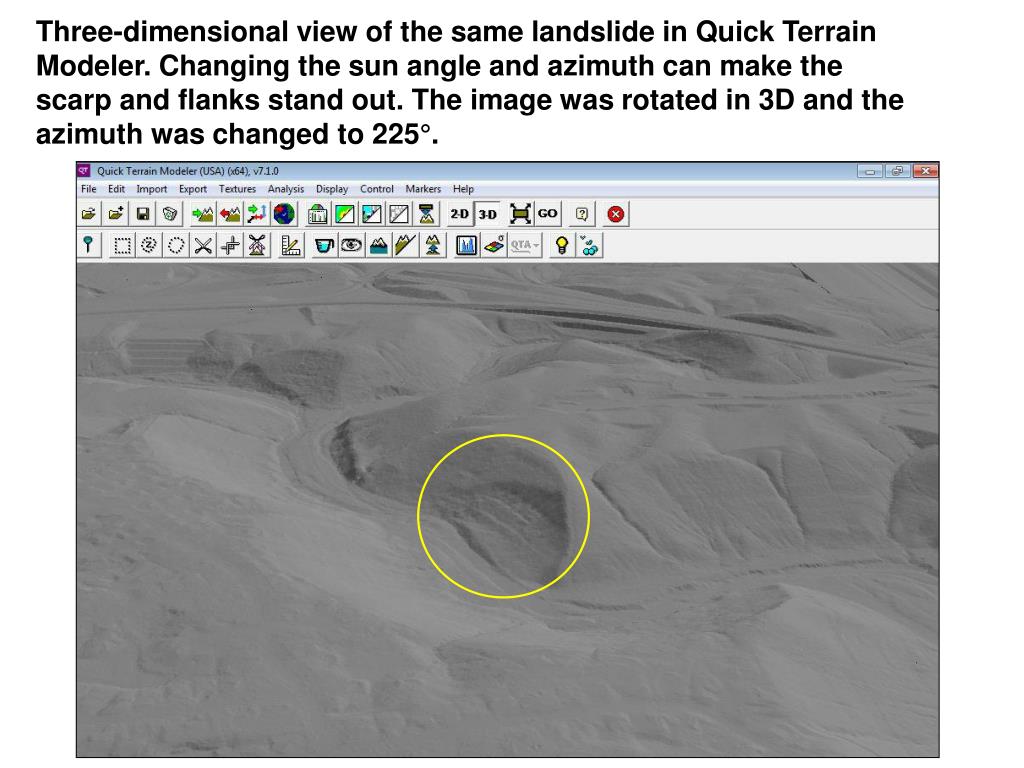Open the Analysis menu
This screenshot has height=768, width=1024.
[285, 189]
